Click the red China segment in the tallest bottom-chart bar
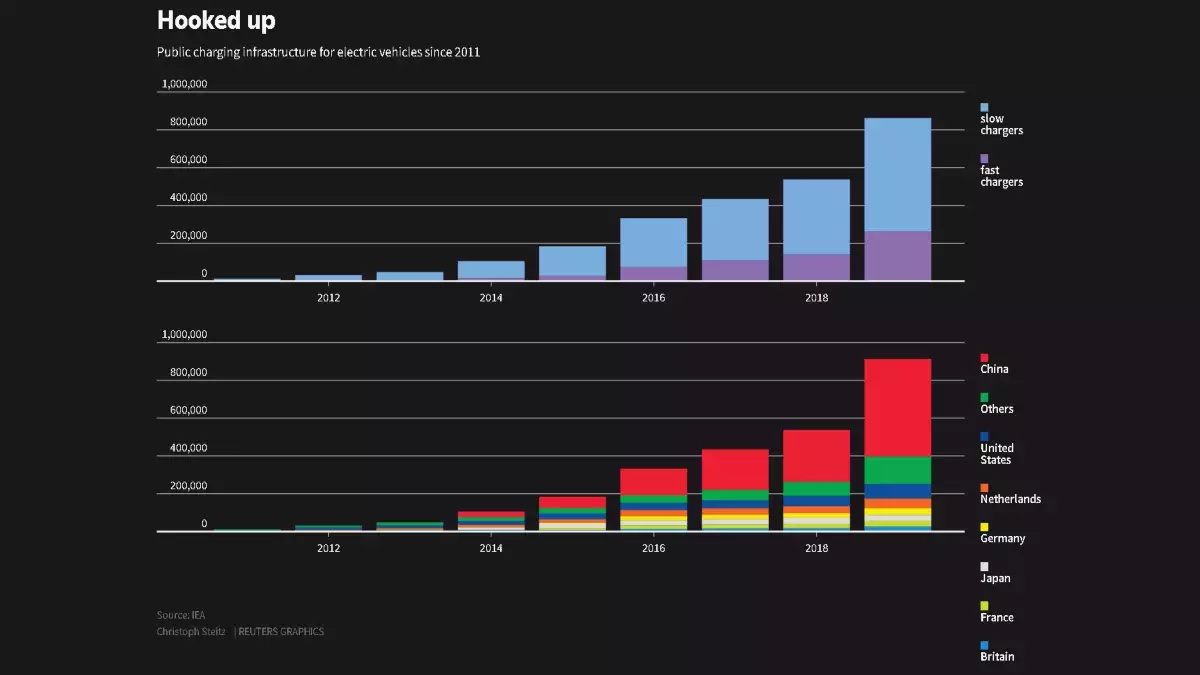1200x675 pixels. 897,408
